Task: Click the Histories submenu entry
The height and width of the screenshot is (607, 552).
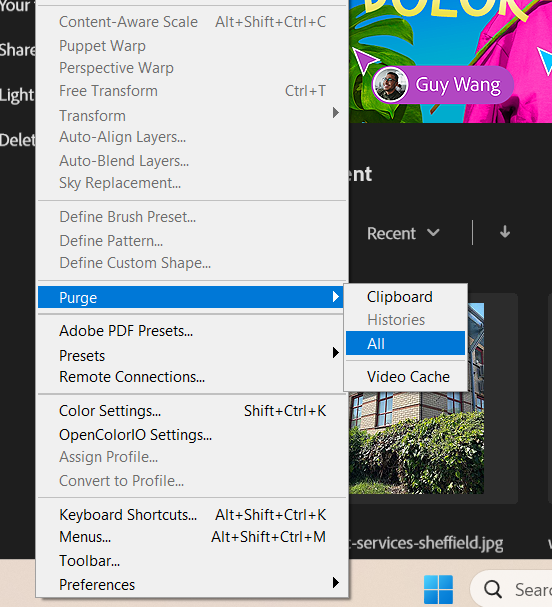Action: coord(405,320)
